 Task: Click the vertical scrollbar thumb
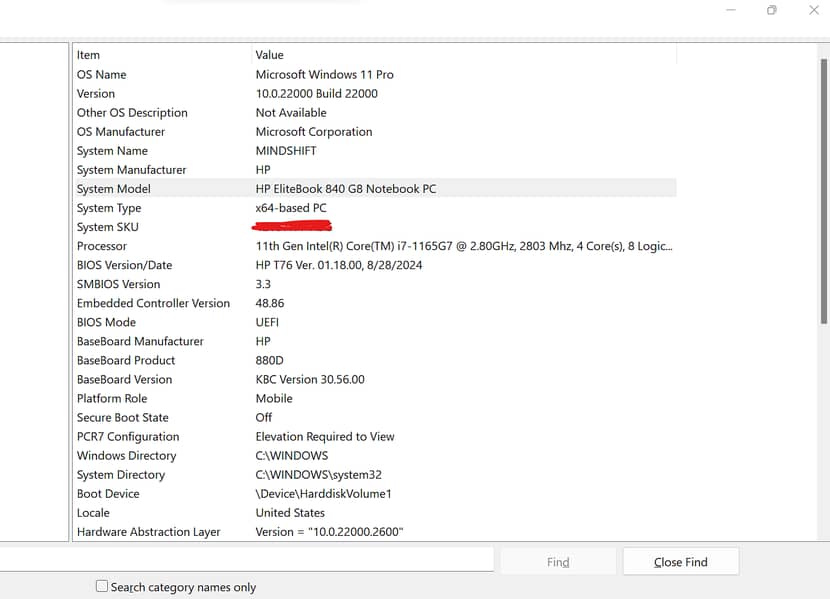(823, 190)
